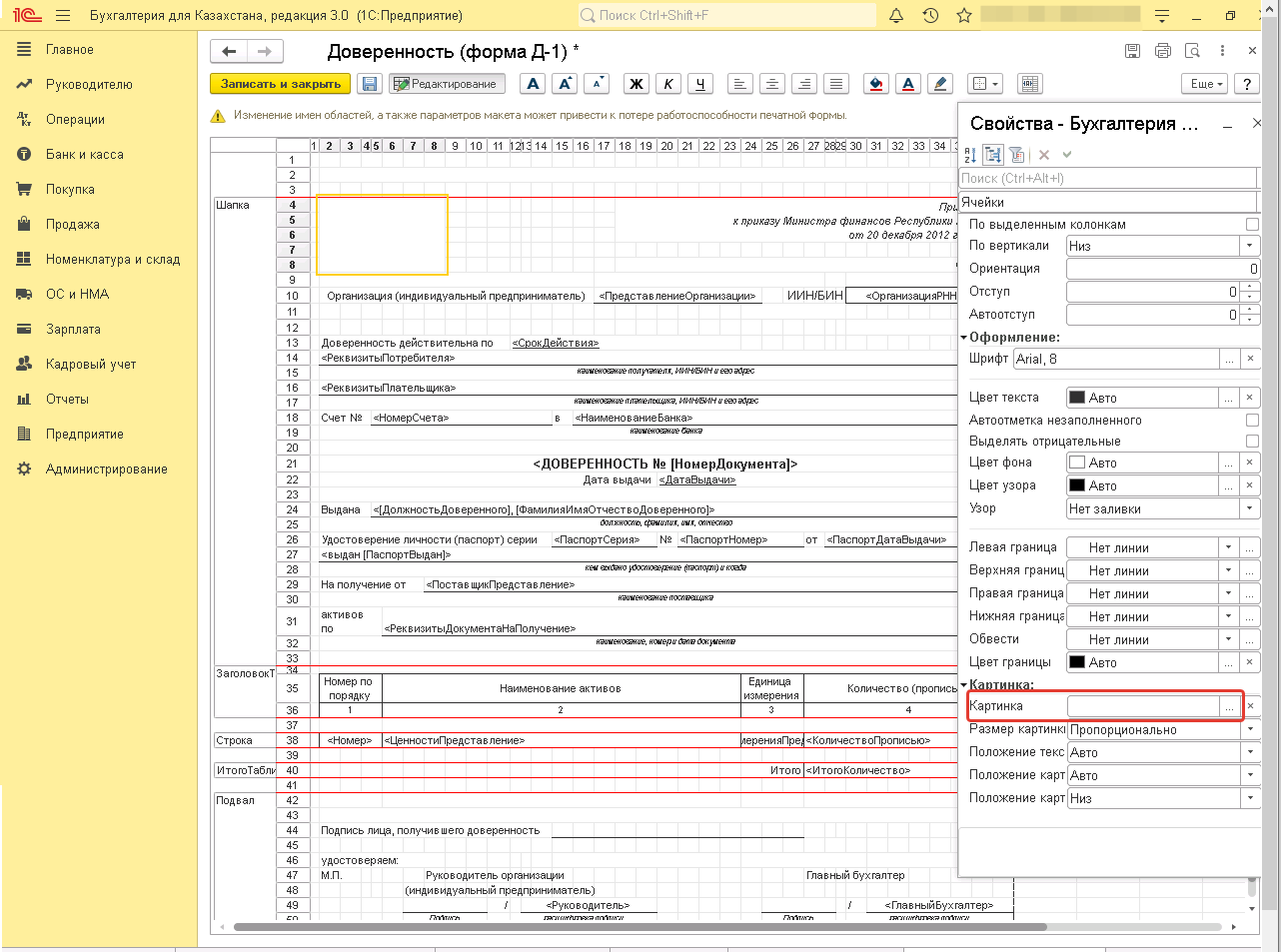The height and width of the screenshot is (952, 1281).
Task: Toggle bold formatting (Ж)
Action: 637,84
